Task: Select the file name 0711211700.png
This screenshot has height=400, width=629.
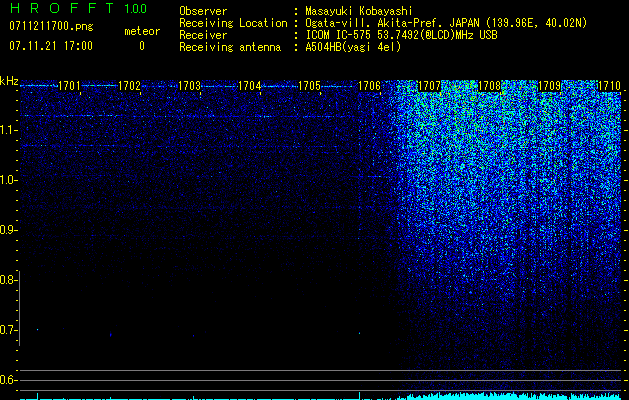Action: coord(51,26)
